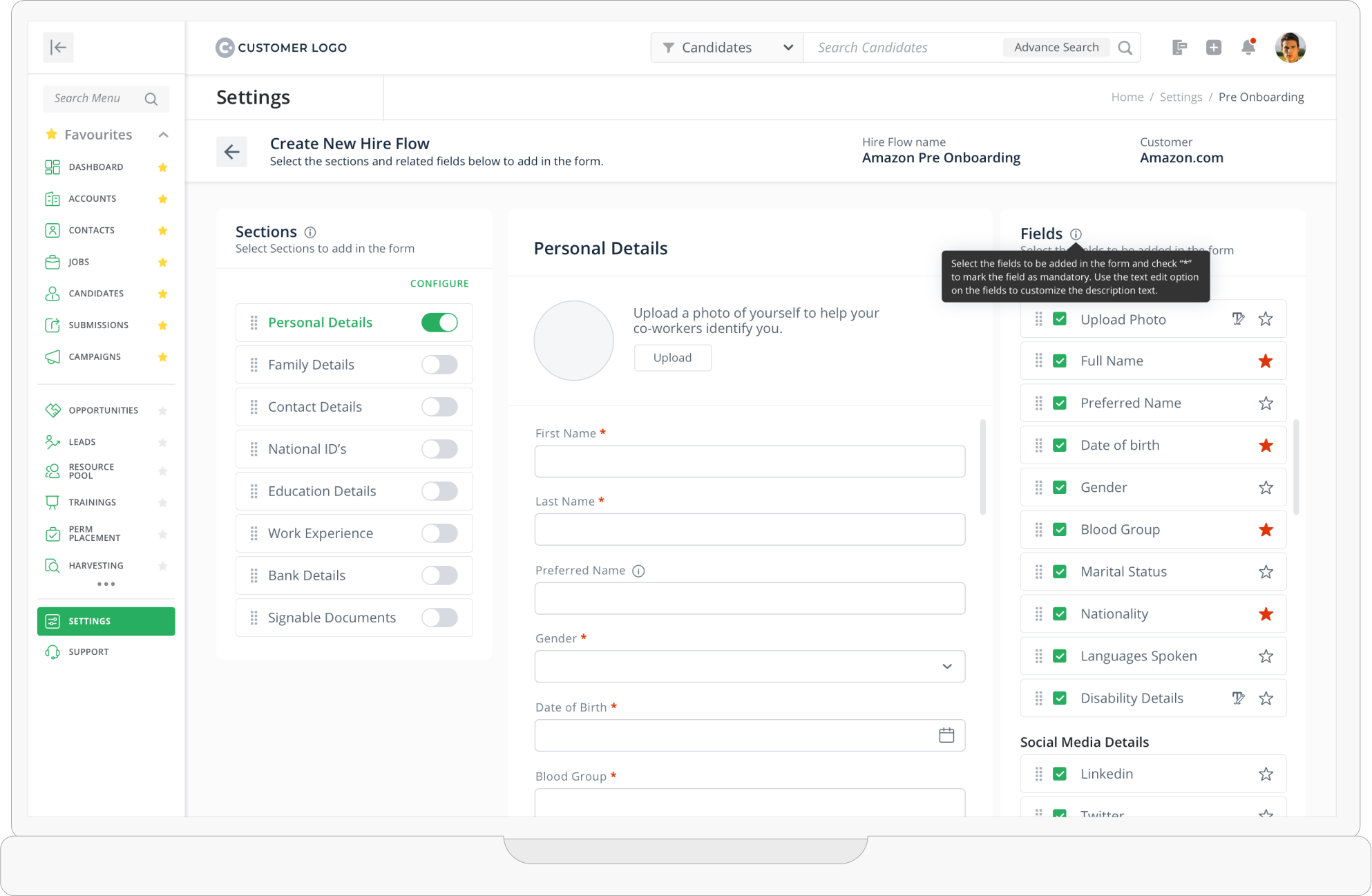This screenshot has height=896, width=1372.
Task: Click the CONFIGURE link in Sections
Action: 439,284
